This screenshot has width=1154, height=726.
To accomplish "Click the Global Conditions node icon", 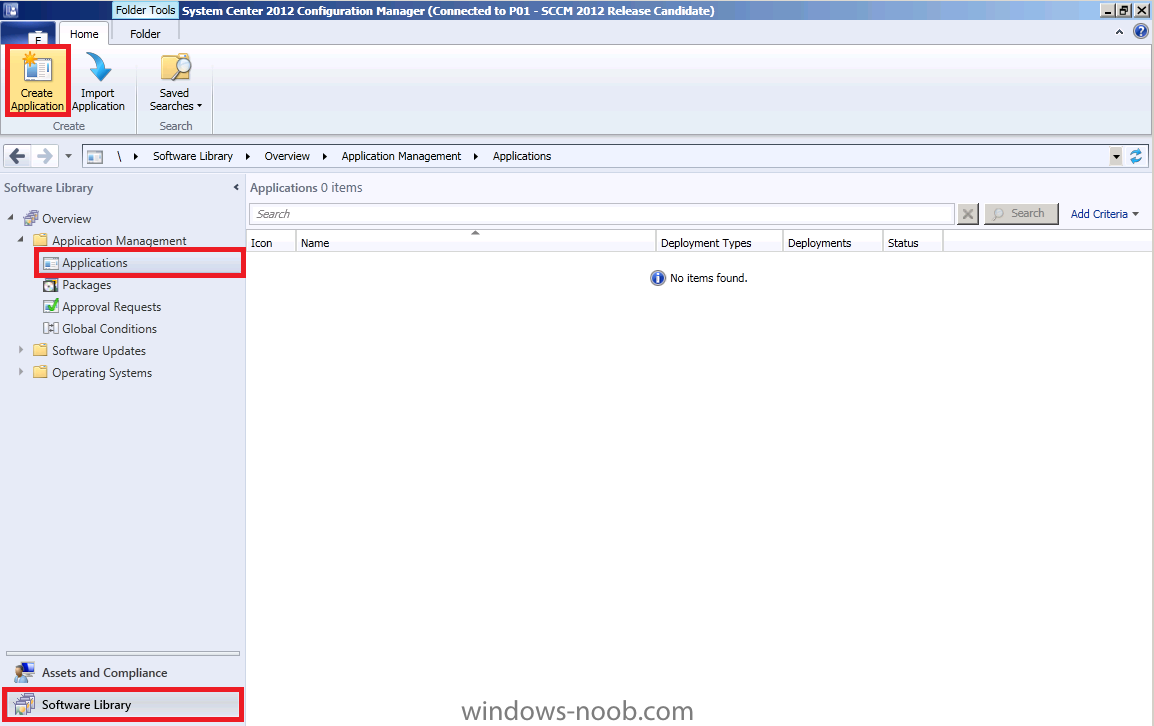I will pos(50,328).
